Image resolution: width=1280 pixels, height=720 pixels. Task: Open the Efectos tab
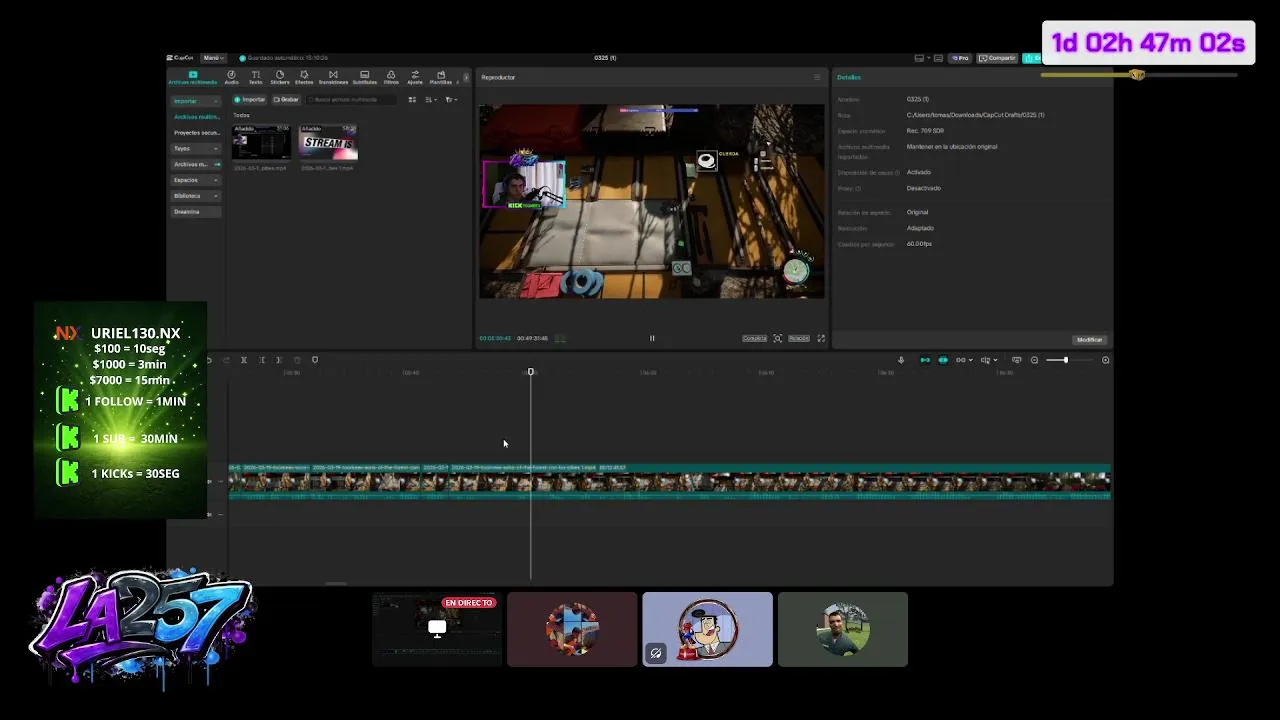pos(304,77)
